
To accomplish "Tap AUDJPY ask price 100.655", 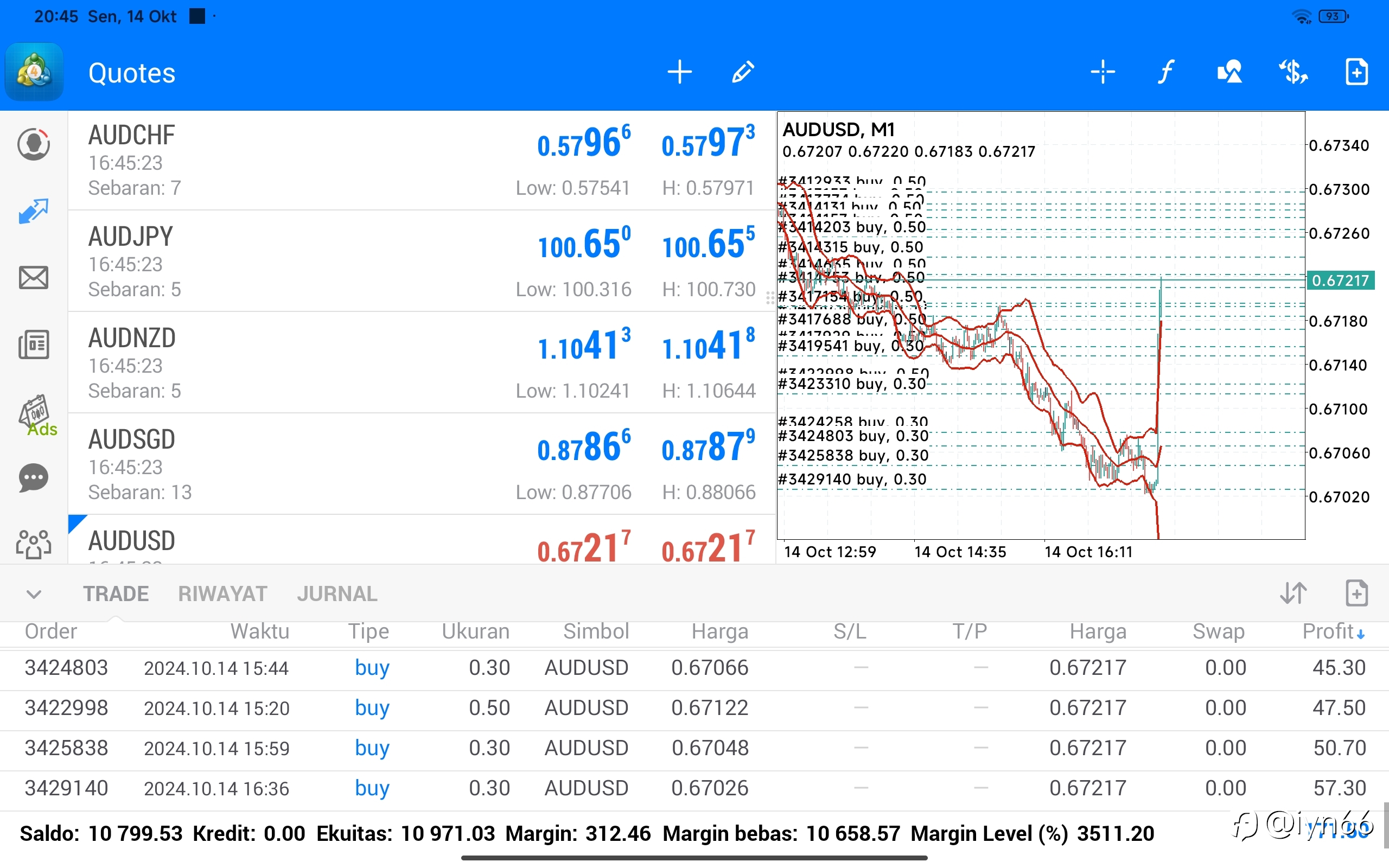I will click(708, 244).
